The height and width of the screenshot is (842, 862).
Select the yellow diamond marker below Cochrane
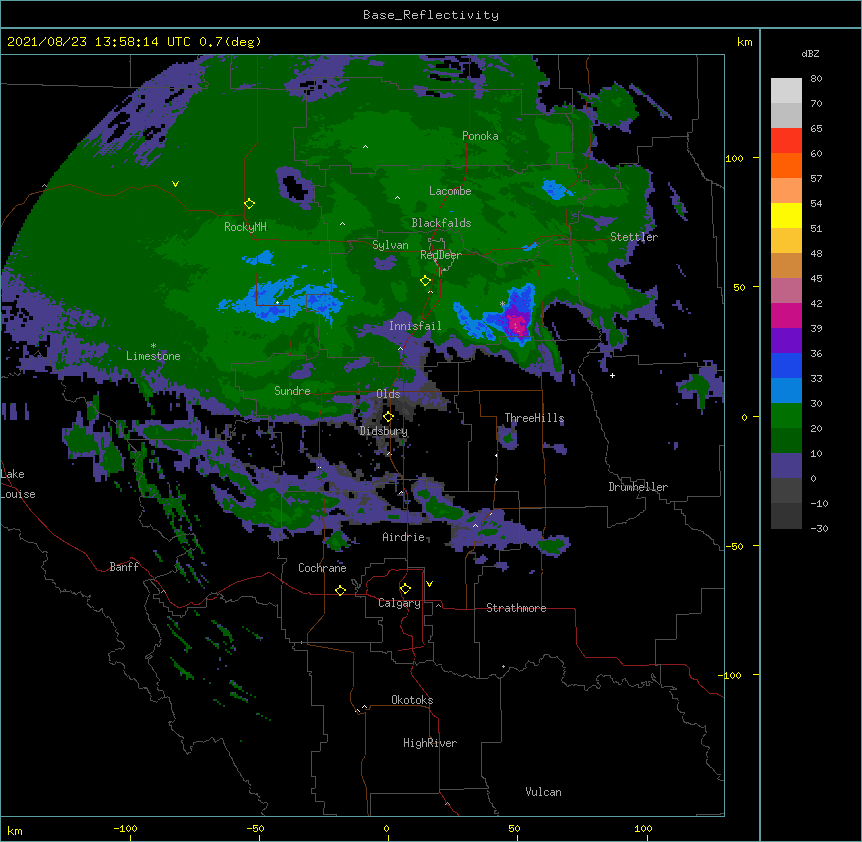[x=340, y=591]
